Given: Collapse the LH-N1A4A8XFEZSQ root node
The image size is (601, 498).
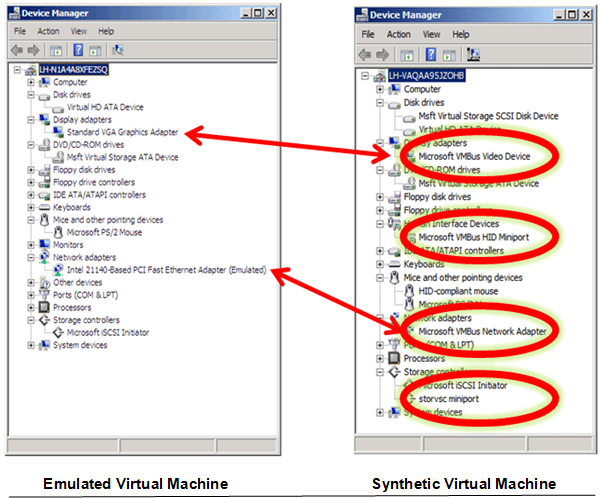Looking at the screenshot, I should click(17, 70).
